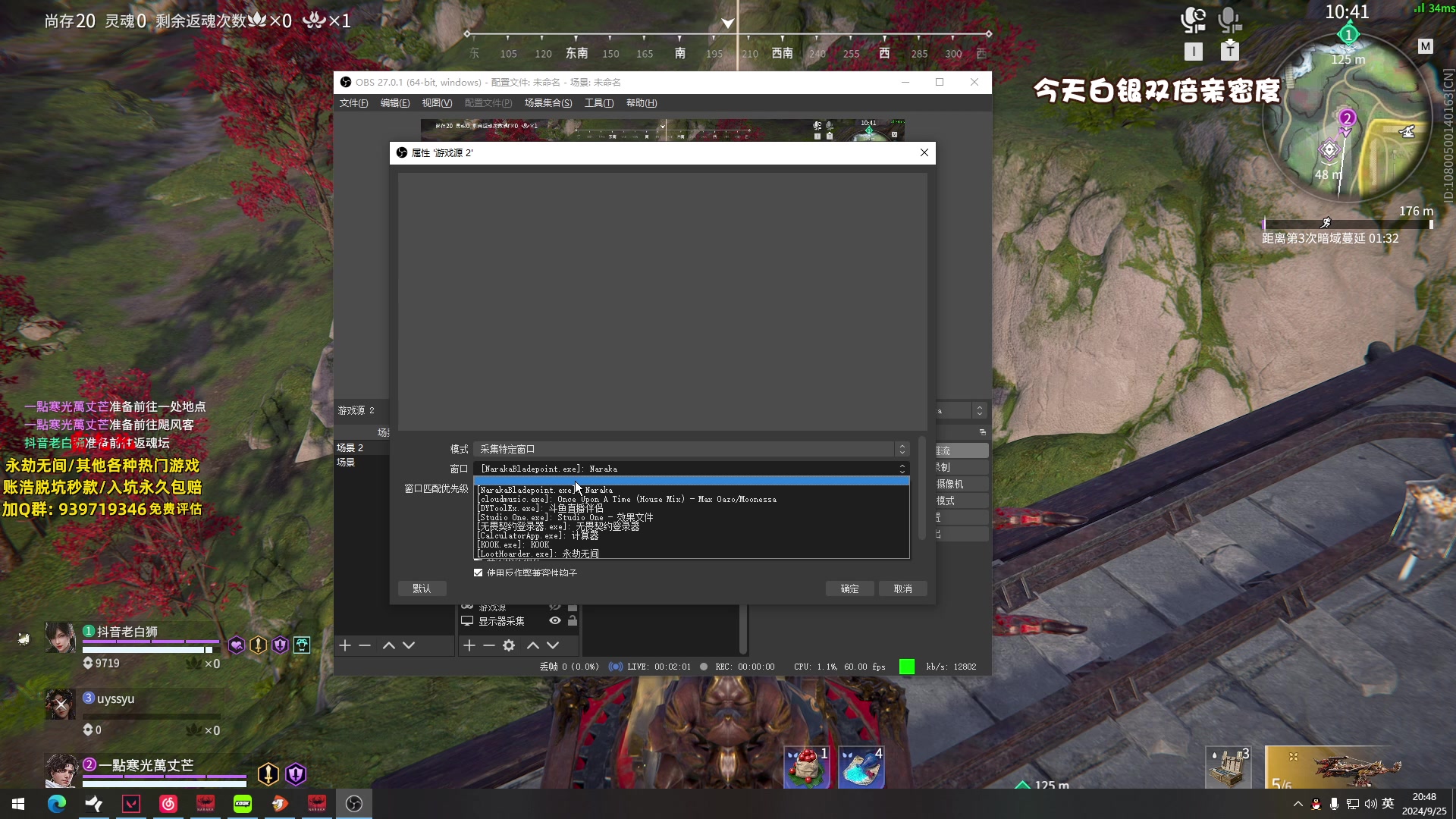Open KOOK from the taskbar
The width and height of the screenshot is (1456, 819).
coord(243,804)
